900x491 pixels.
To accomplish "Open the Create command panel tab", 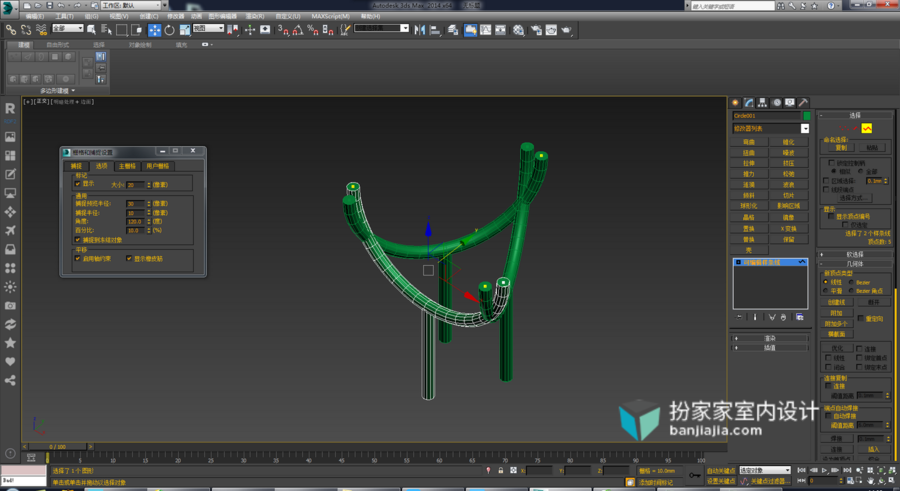I will (735, 102).
